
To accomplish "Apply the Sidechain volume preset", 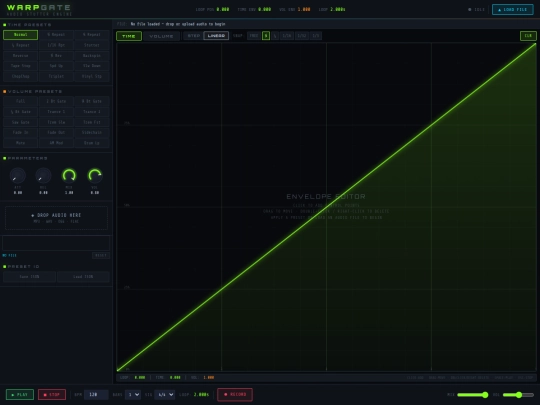I will pyautogui.click(x=92, y=132).
